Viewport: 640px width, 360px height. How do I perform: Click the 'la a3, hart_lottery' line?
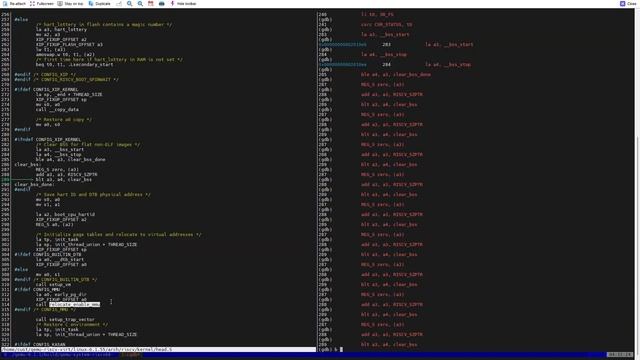click(61, 29)
